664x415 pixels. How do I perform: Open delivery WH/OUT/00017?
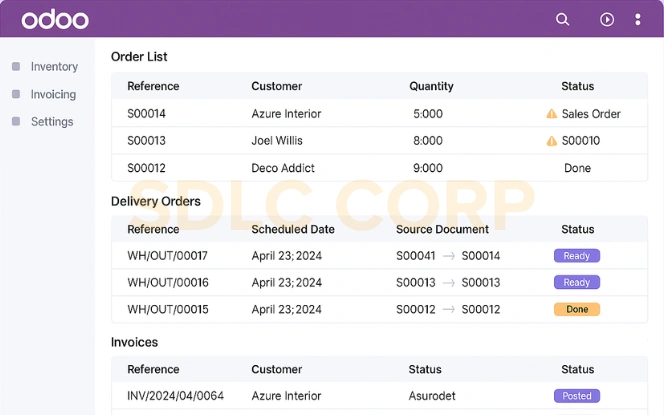pos(168,256)
